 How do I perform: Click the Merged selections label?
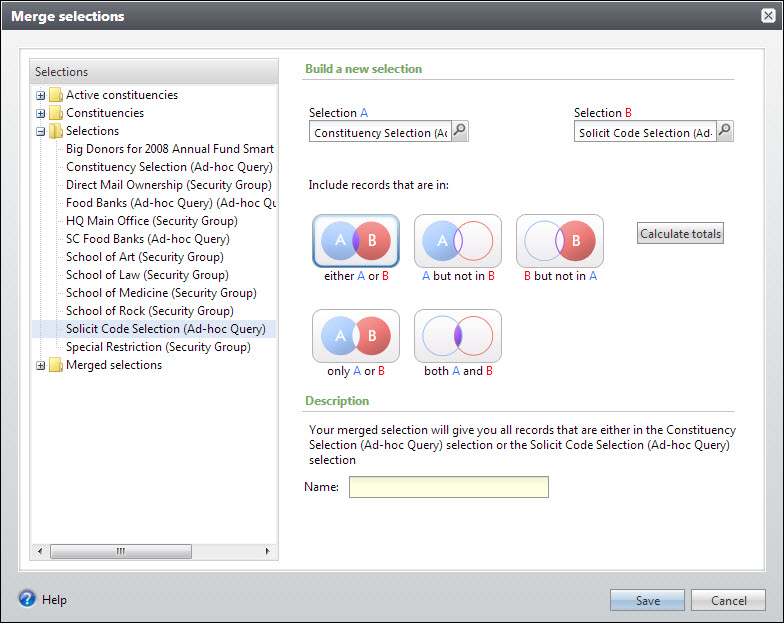click(114, 365)
